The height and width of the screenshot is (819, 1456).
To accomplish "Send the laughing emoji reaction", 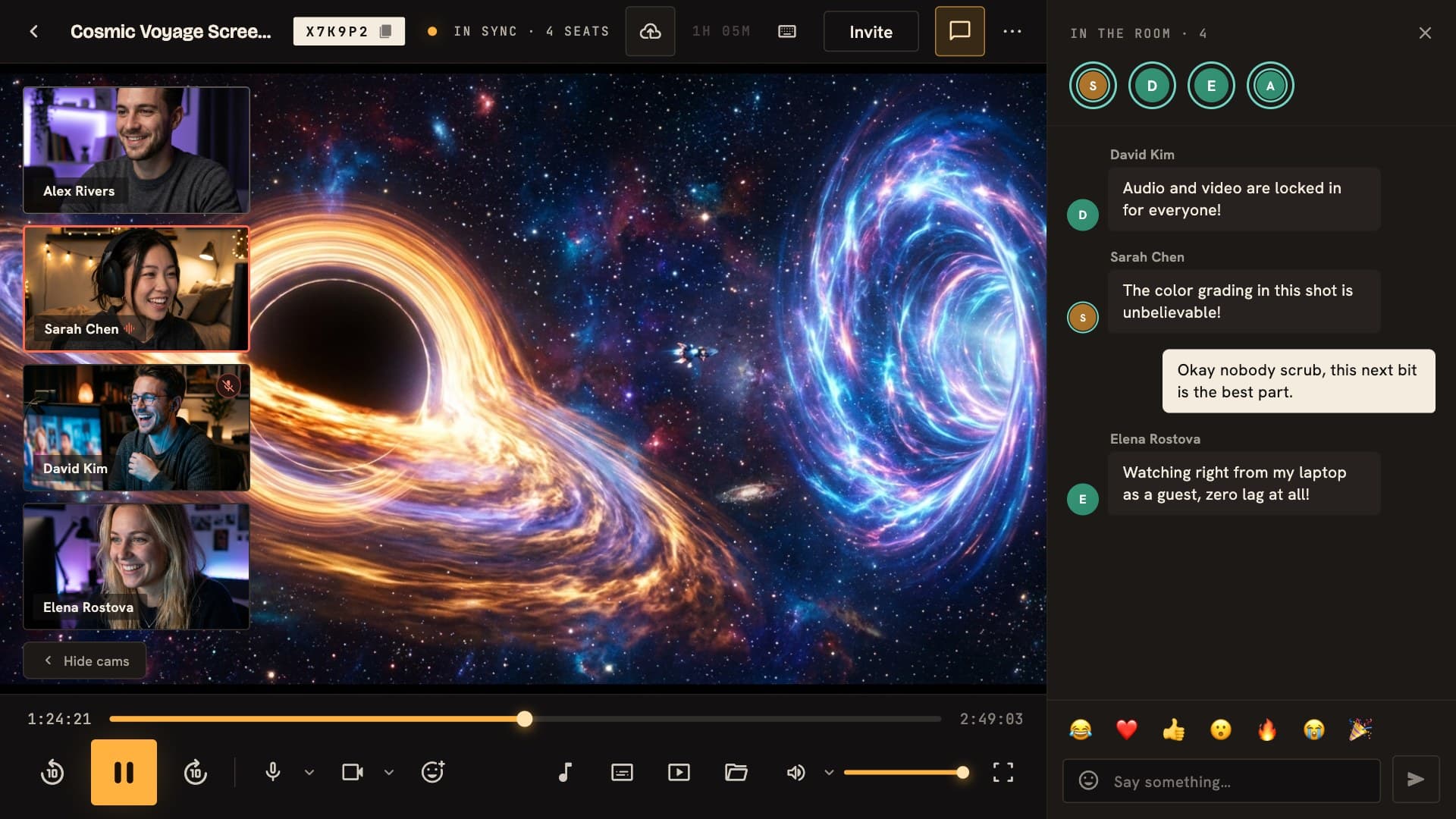I will (1081, 730).
